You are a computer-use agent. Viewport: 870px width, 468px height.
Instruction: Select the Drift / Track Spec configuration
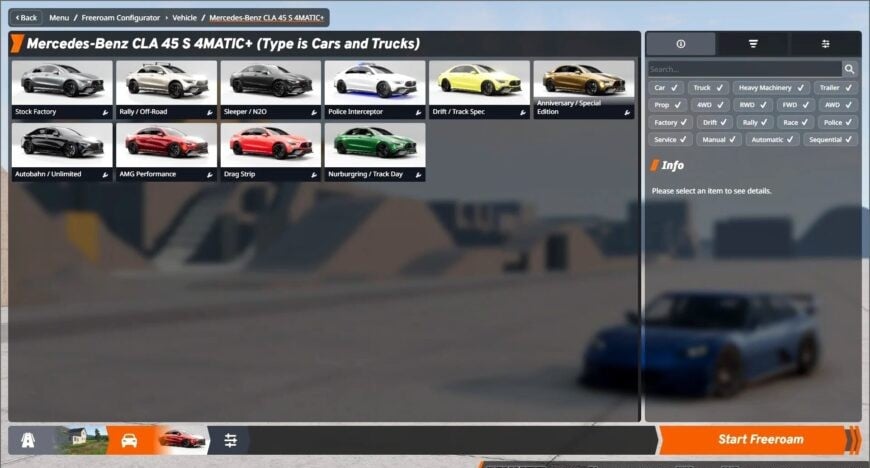pos(479,89)
